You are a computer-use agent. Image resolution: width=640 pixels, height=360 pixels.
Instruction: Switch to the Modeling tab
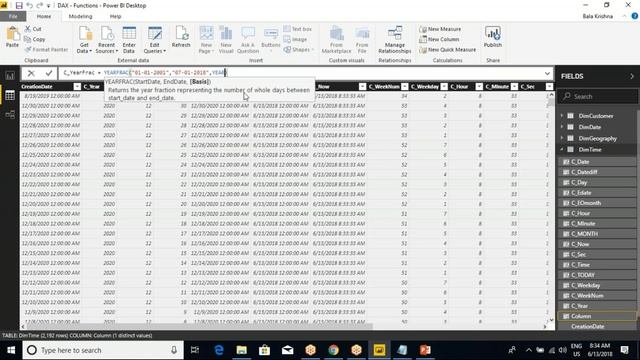tap(80, 16)
